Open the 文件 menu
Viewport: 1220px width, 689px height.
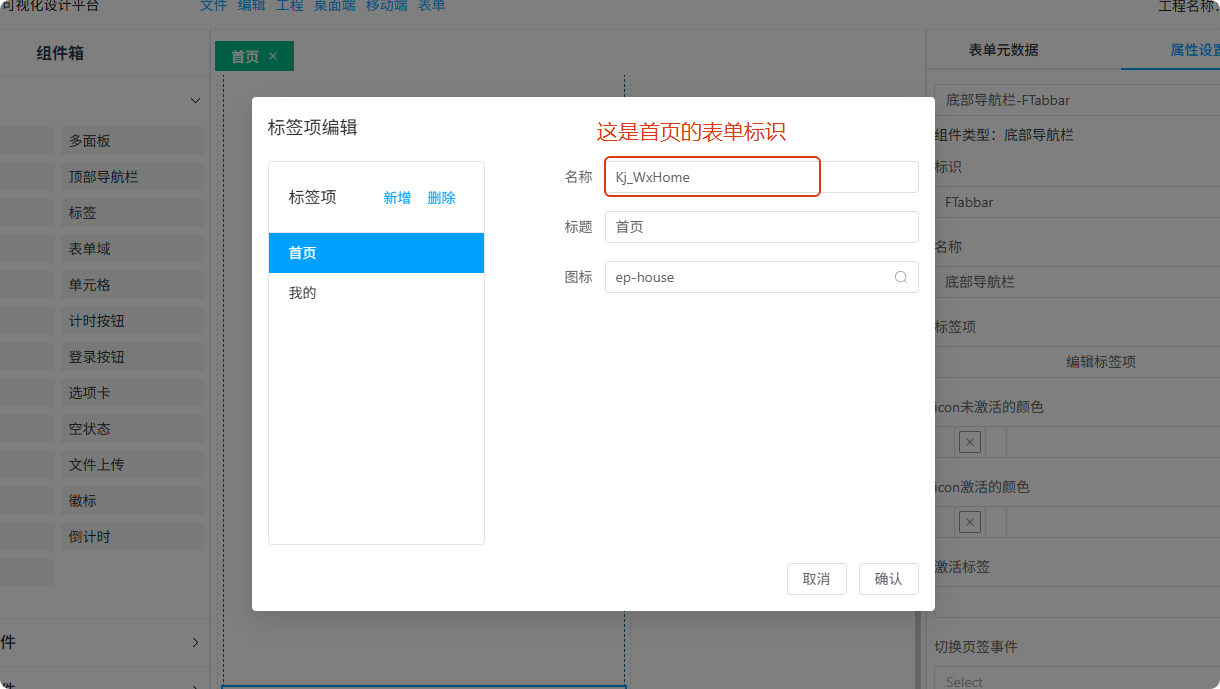pyautogui.click(x=213, y=6)
